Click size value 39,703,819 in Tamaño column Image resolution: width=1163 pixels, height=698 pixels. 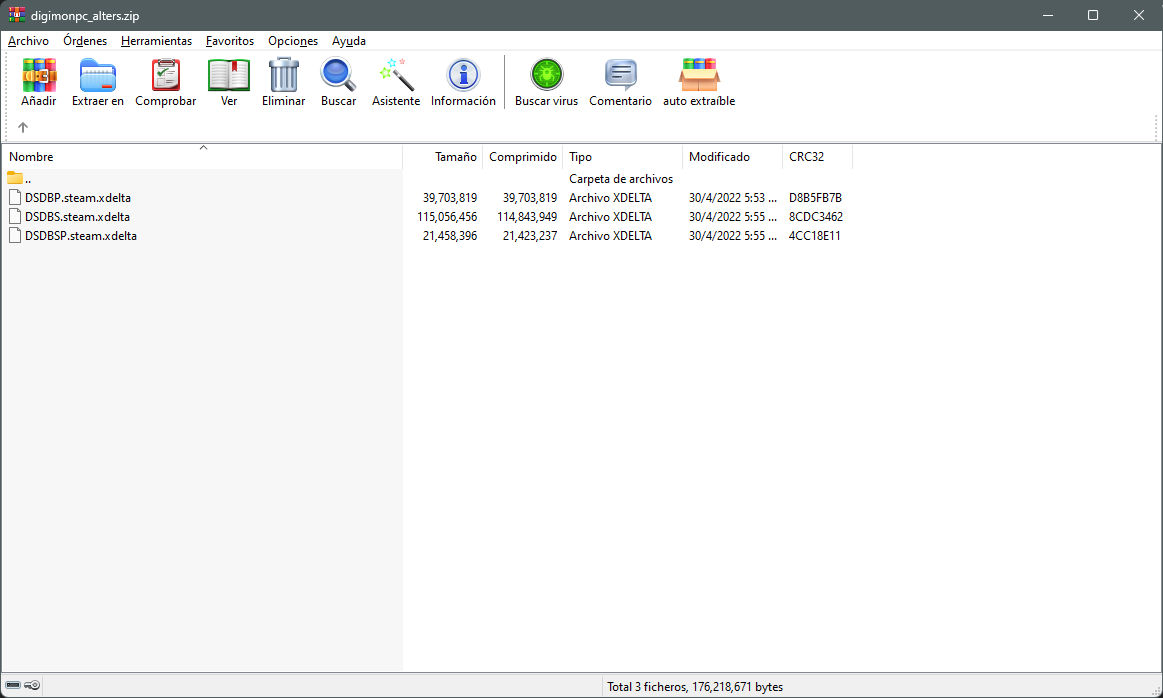click(450, 198)
